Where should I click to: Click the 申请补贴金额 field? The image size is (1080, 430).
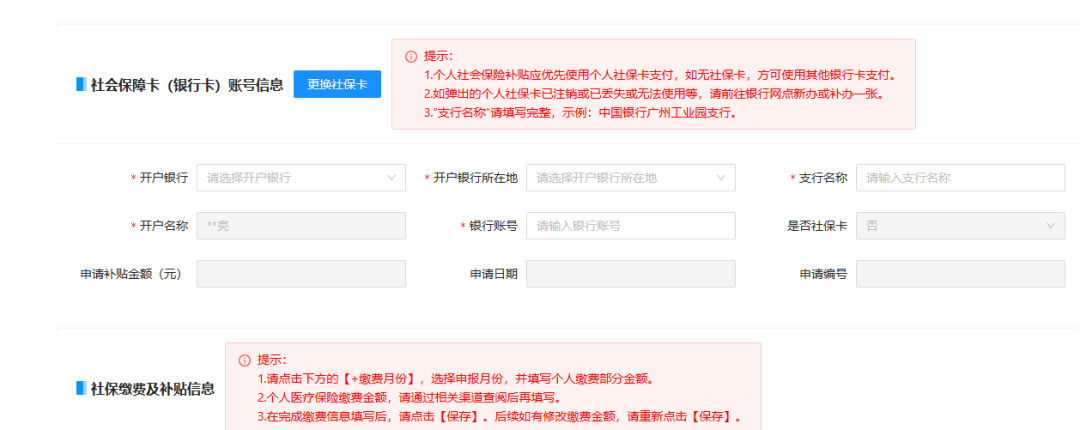[301, 274]
